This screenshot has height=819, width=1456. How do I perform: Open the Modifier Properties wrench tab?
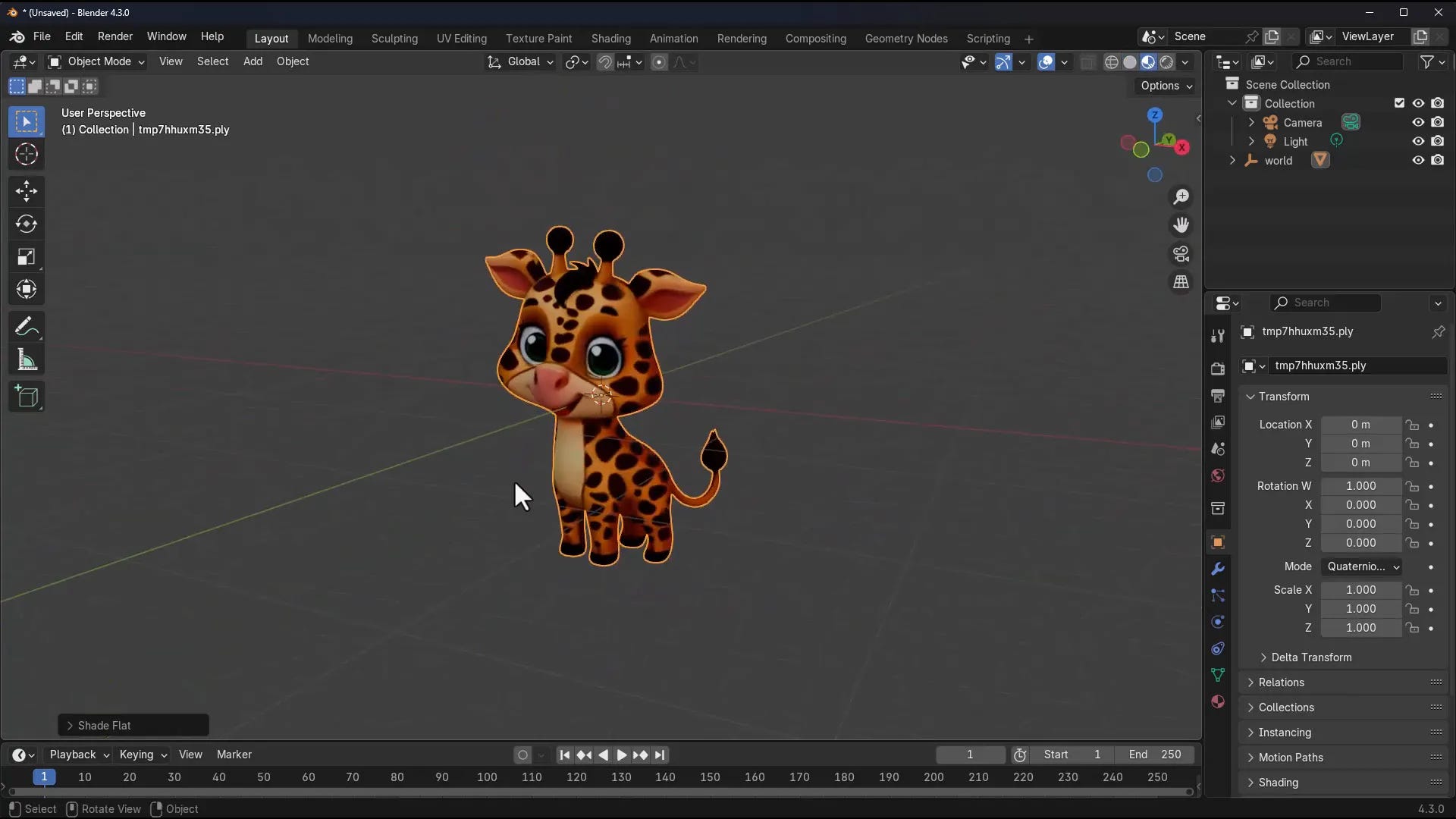click(x=1218, y=568)
